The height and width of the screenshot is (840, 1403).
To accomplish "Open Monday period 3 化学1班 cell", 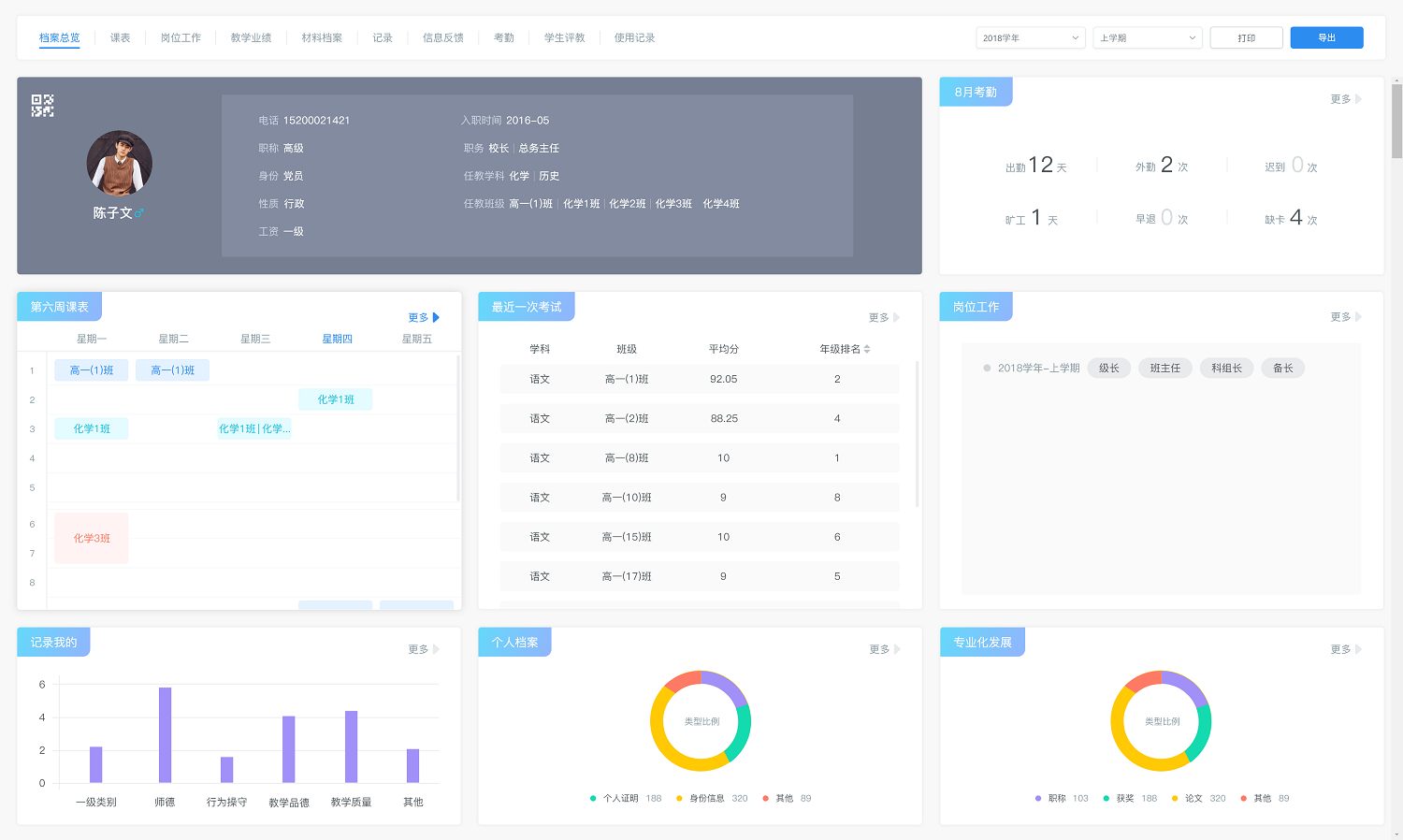I will [x=92, y=428].
